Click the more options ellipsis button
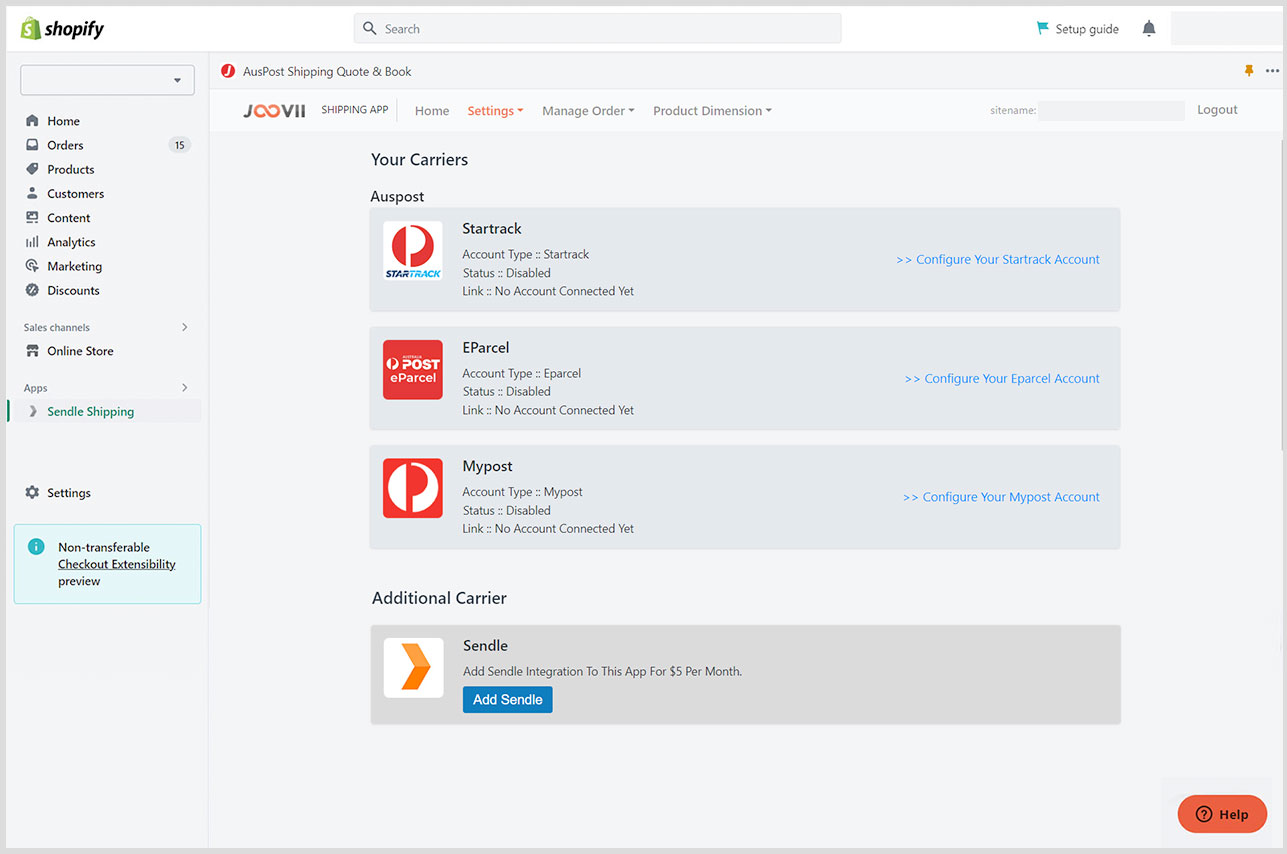 pos(1272,71)
